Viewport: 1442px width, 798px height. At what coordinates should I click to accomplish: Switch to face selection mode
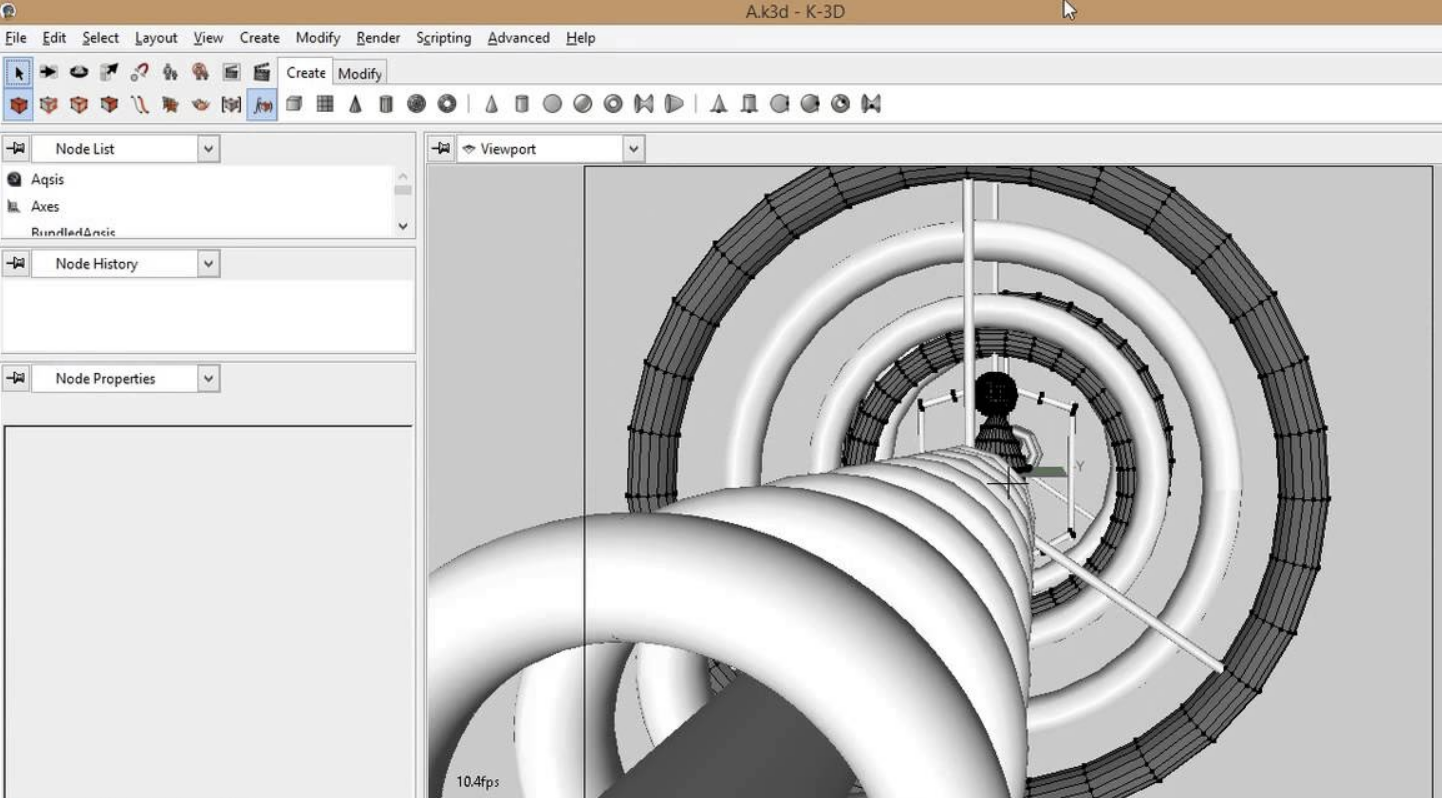tap(109, 104)
